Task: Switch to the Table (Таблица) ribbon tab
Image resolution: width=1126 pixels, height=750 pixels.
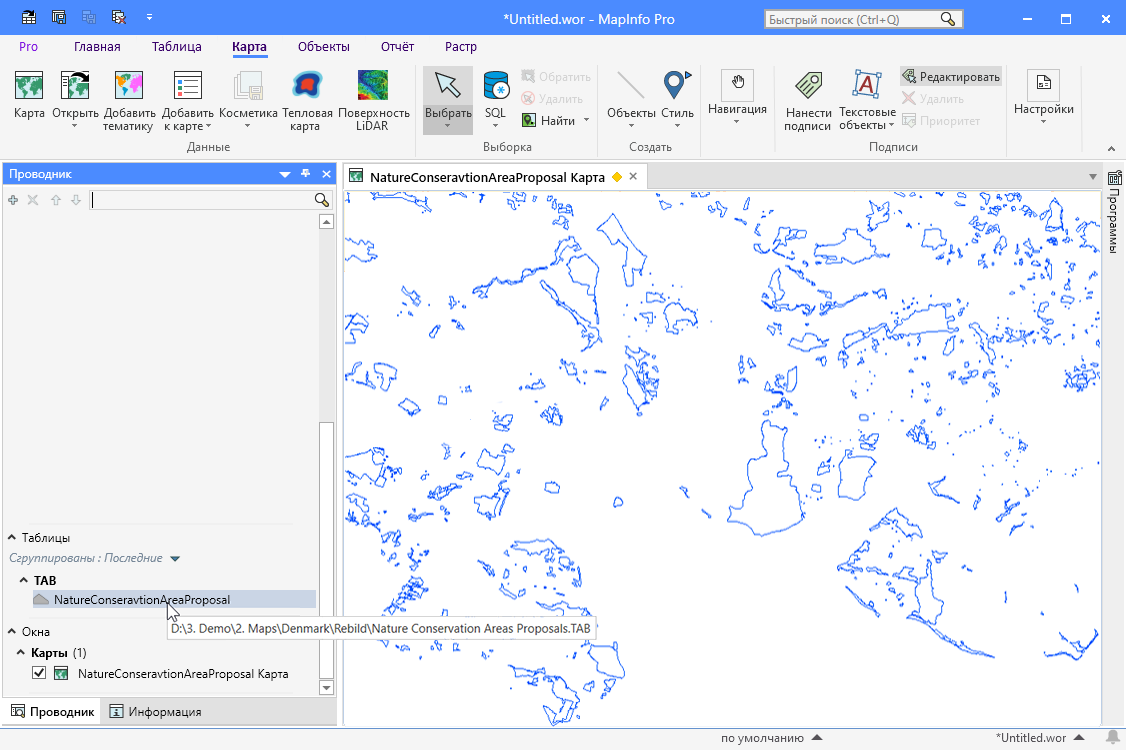Action: pos(176,47)
